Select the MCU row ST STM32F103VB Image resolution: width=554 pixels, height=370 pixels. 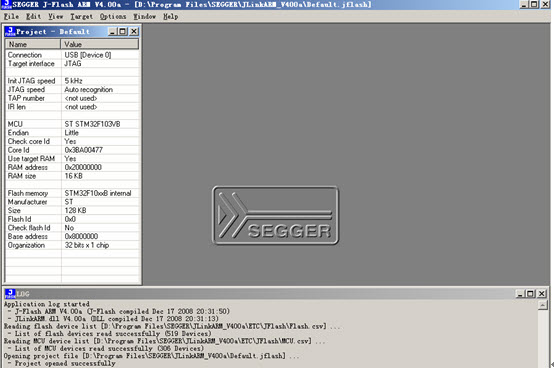[72, 124]
